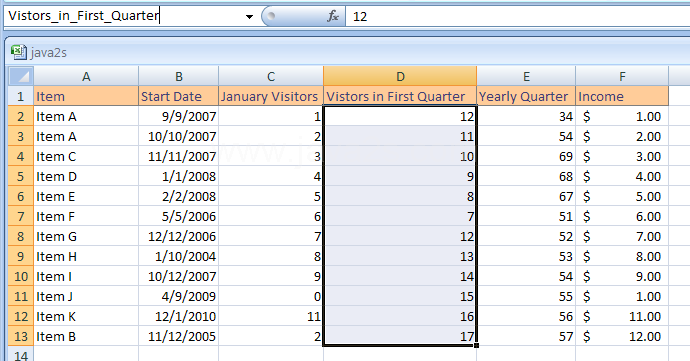Select row 1 header
The image size is (690, 361).
pyautogui.click(x=21, y=96)
